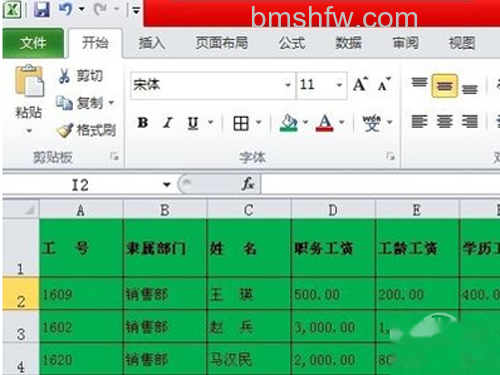Select bottom vertical alignment
The image size is (500, 375).
tap(470, 89)
